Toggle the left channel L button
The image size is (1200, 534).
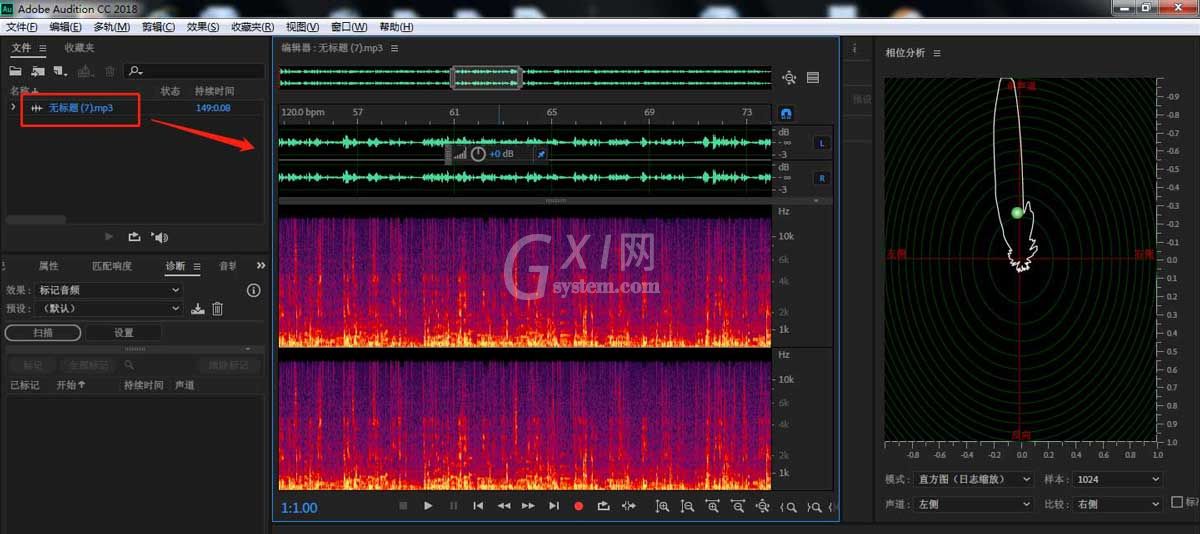[822, 143]
